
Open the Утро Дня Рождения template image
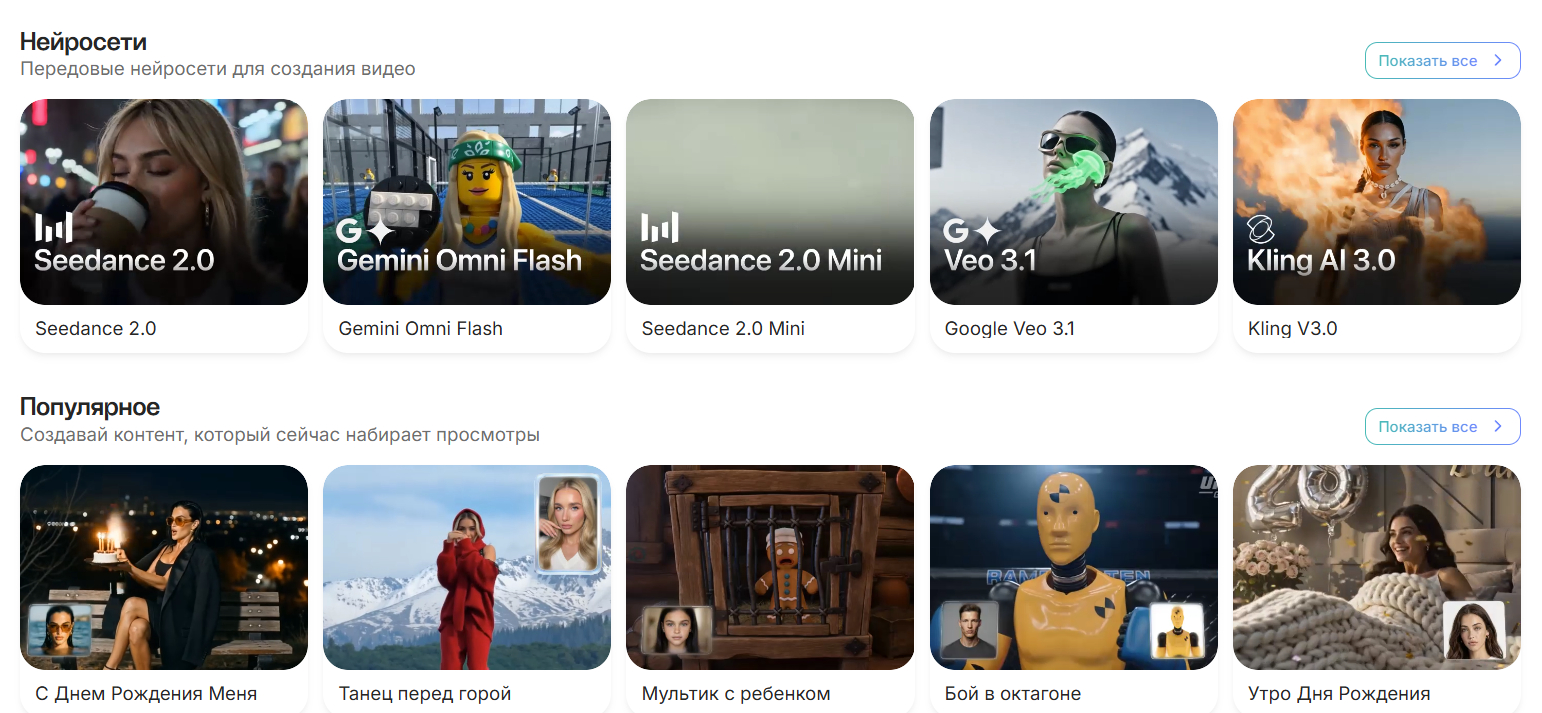[x=1377, y=567]
